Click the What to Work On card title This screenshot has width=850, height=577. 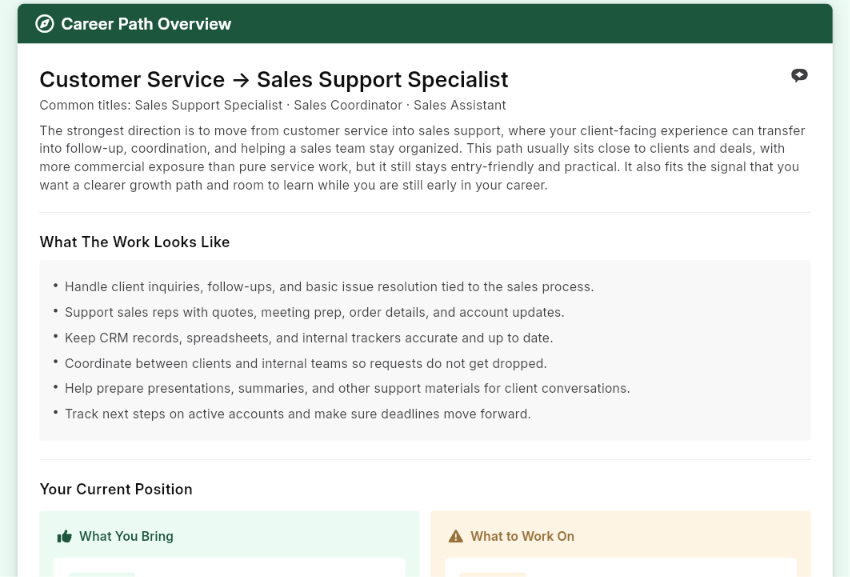[522, 536]
